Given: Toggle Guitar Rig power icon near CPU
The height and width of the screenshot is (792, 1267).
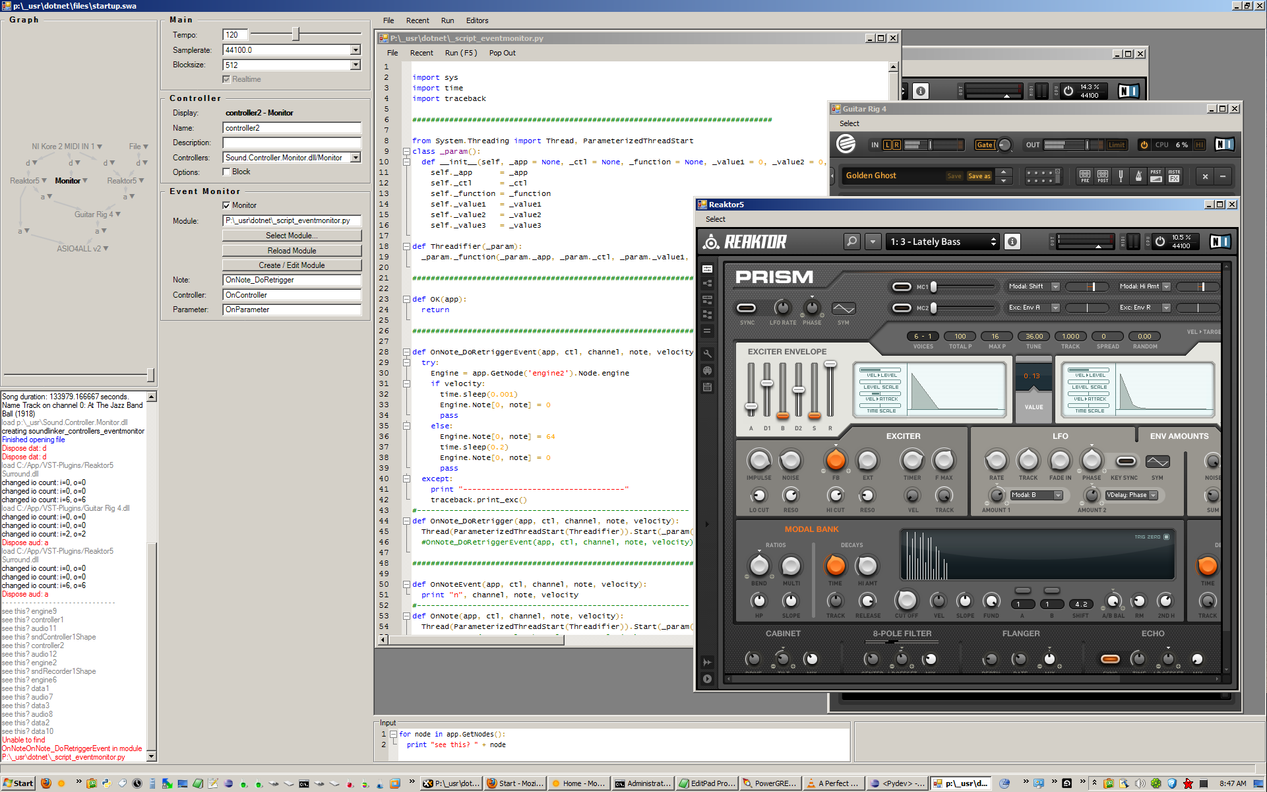Looking at the screenshot, I should [x=1145, y=145].
